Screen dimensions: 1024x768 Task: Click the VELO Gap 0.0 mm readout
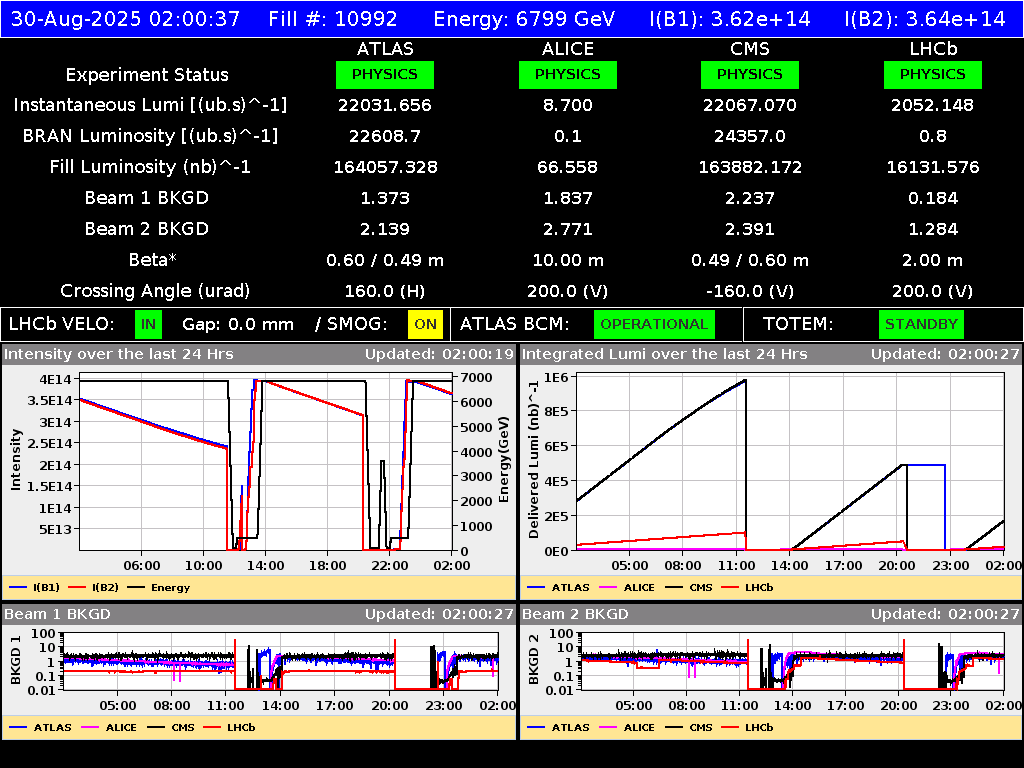tap(238, 325)
